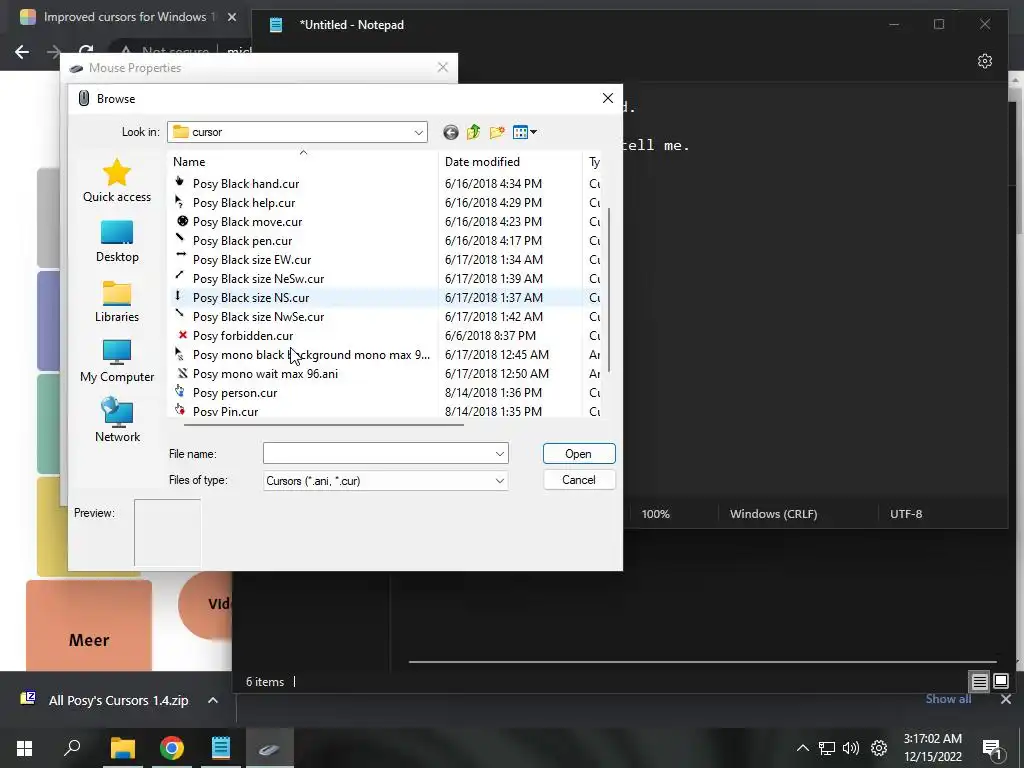Click the 100% zoom status in Notepad
This screenshot has width=1024, height=768.
tap(656, 514)
